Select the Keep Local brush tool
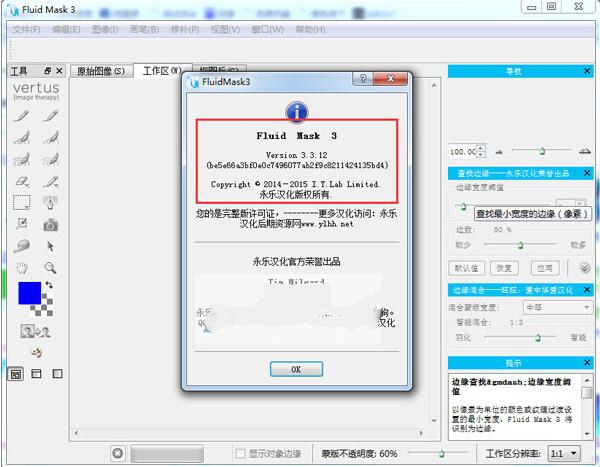 (22, 137)
